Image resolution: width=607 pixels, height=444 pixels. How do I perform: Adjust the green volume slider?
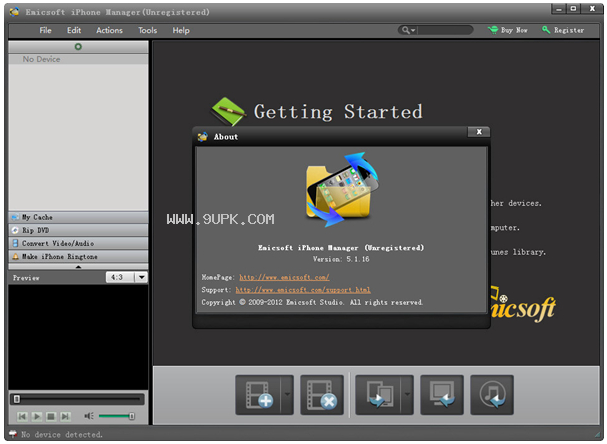point(117,416)
